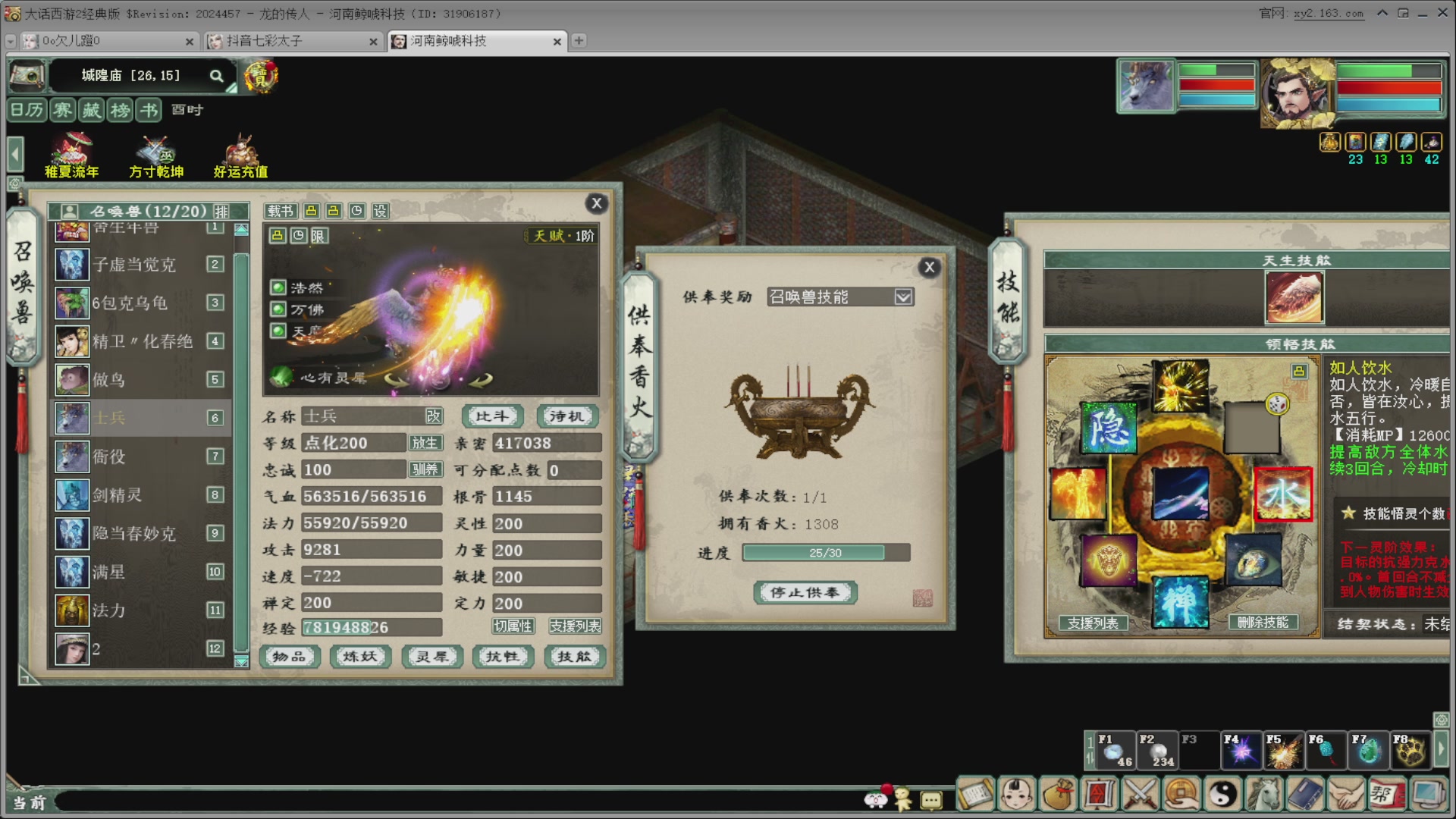Screen dimensions: 1456x819
Task: Open the 稚夏流年 event icon
Action: point(71,156)
